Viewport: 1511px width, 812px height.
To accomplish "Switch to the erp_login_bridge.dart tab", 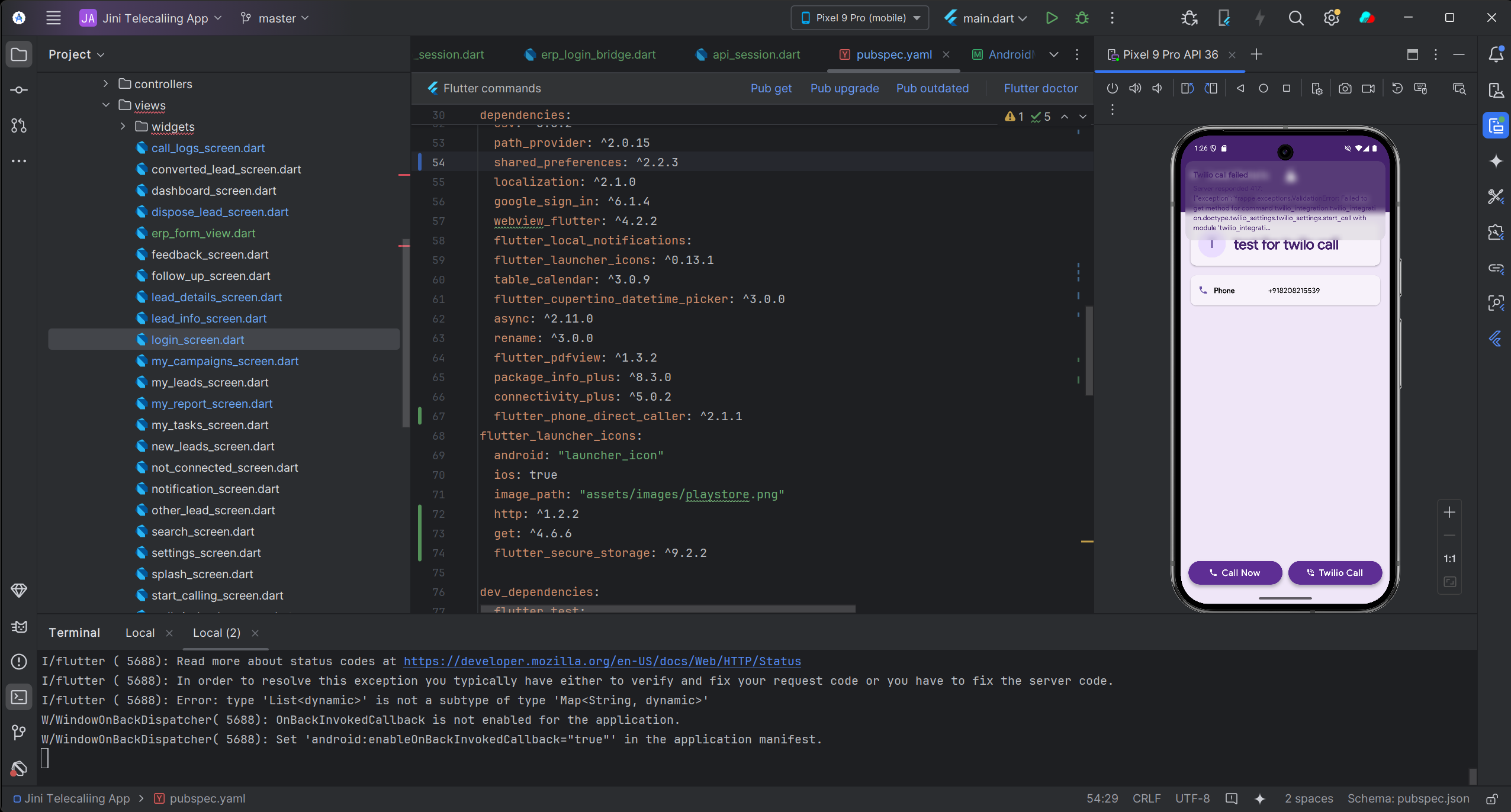I will click(598, 54).
